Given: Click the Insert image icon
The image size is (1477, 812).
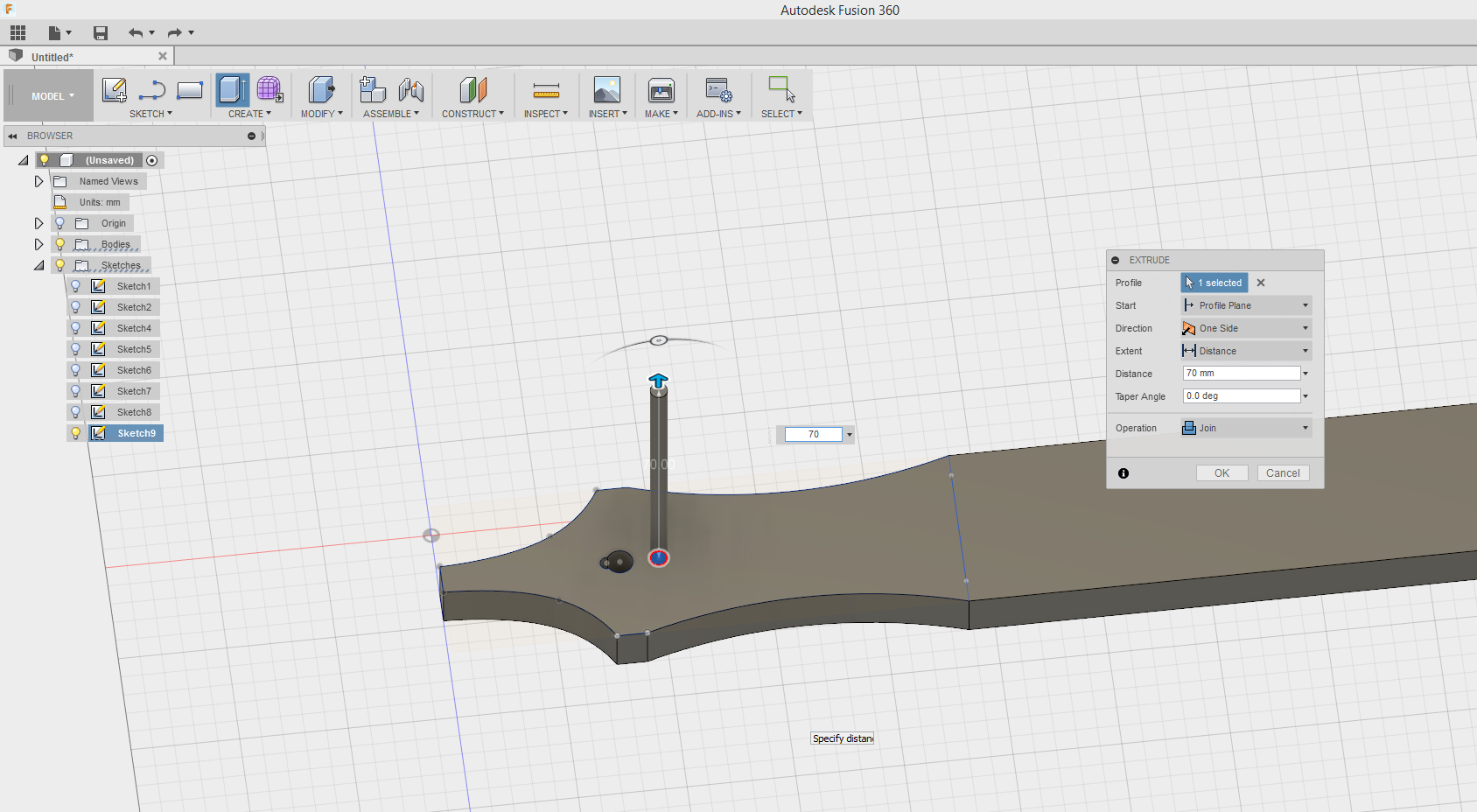Looking at the screenshot, I should pyautogui.click(x=606, y=90).
